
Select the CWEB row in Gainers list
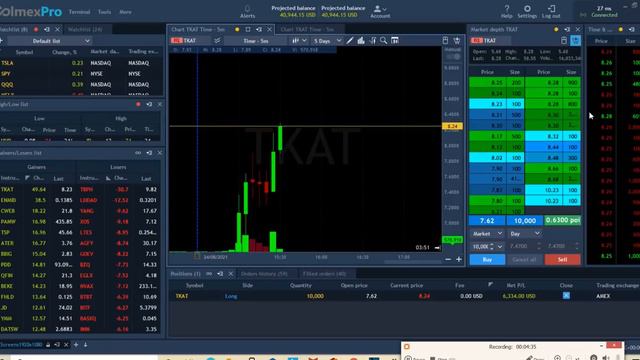(x=39, y=211)
